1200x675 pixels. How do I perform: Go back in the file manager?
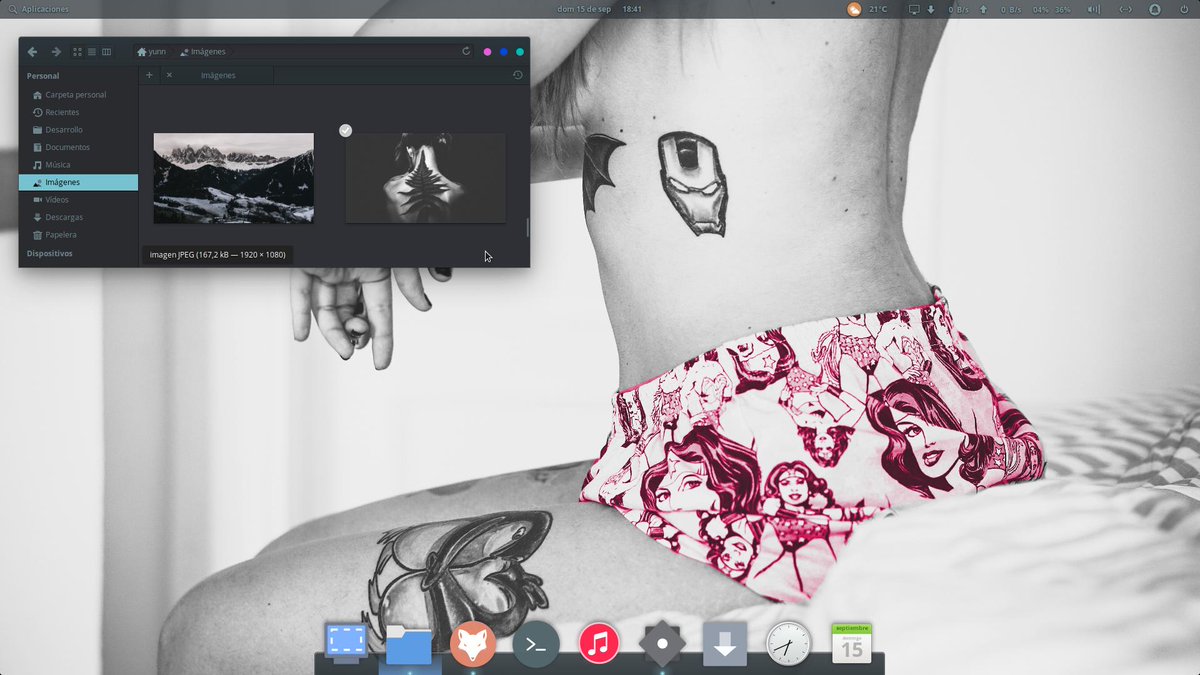pos(32,52)
